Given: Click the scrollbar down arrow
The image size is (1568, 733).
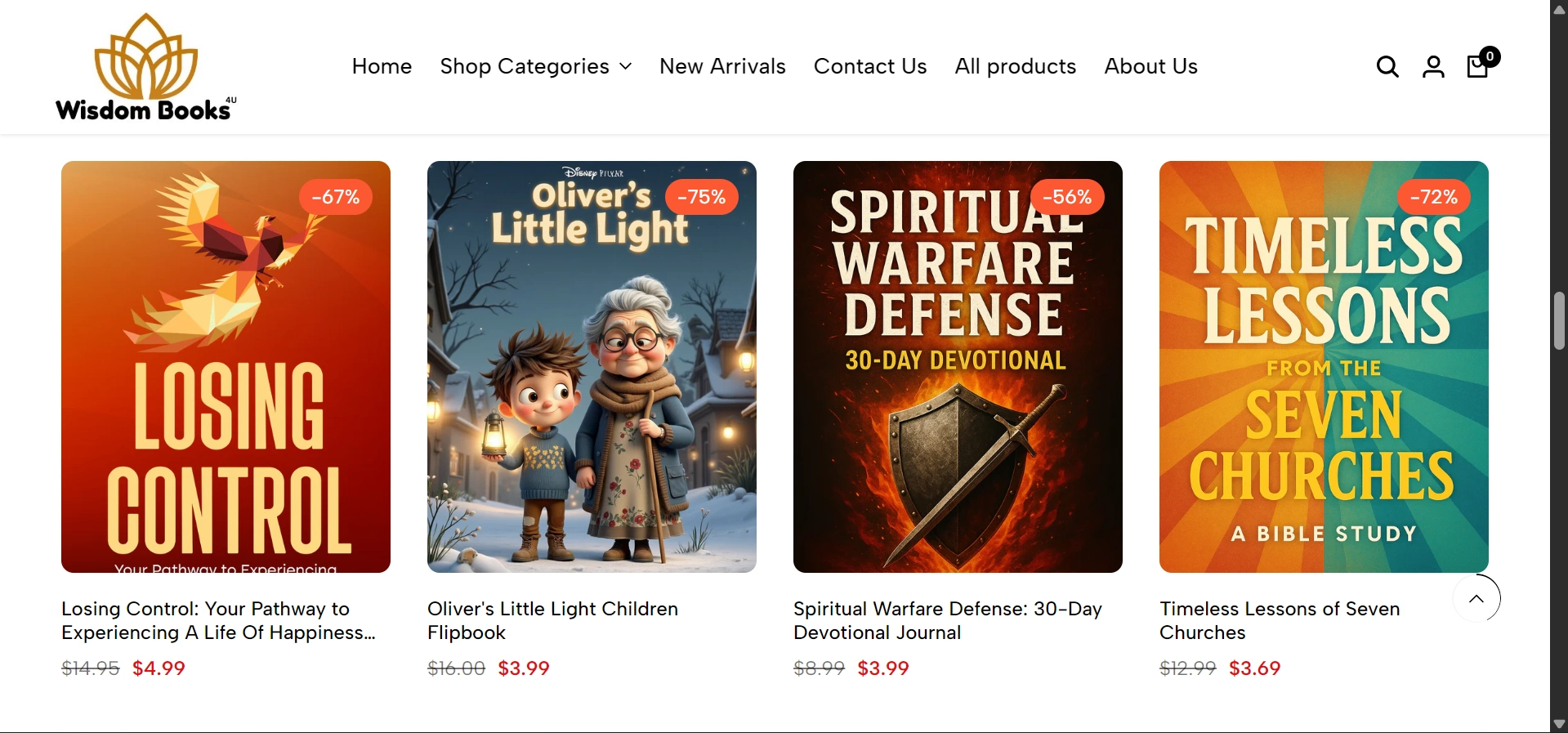Looking at the screenshot, I should tap(1559, 724).
